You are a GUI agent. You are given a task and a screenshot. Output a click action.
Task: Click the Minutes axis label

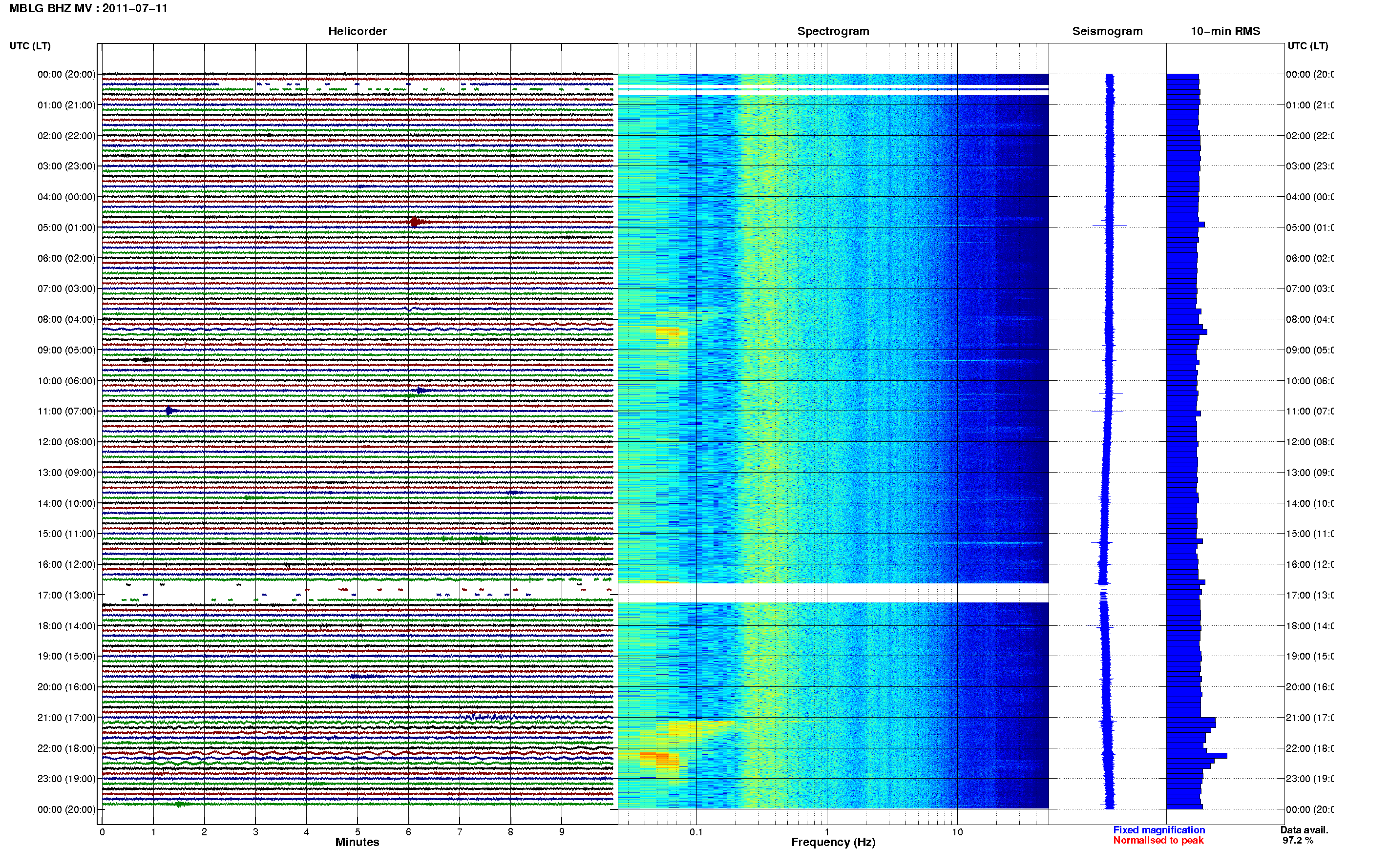coord(357,842)
